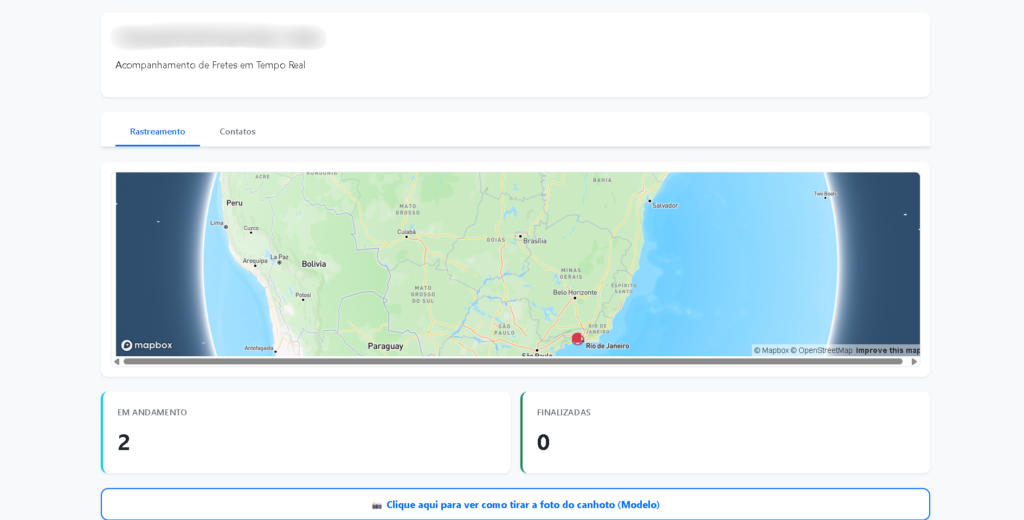Click the right scroll arrow under map

click(914, 362)
